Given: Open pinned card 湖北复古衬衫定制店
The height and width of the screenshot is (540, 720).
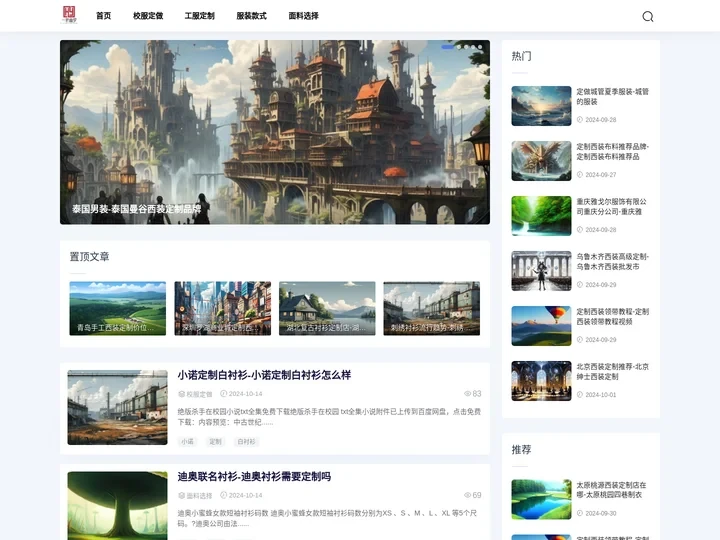Looking at the screenshot, I should click(x=327, y=308).
